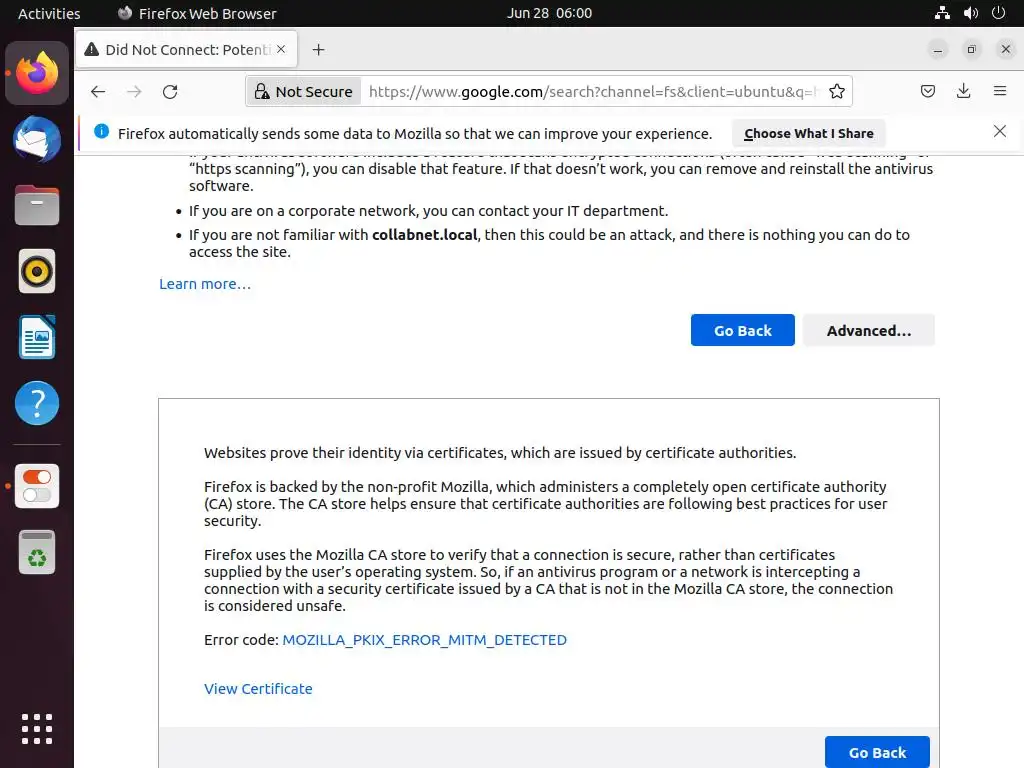This screenshot has width=1024, height=768.
Task: Select the Did Not Connect tab
Action: point(187,49)
